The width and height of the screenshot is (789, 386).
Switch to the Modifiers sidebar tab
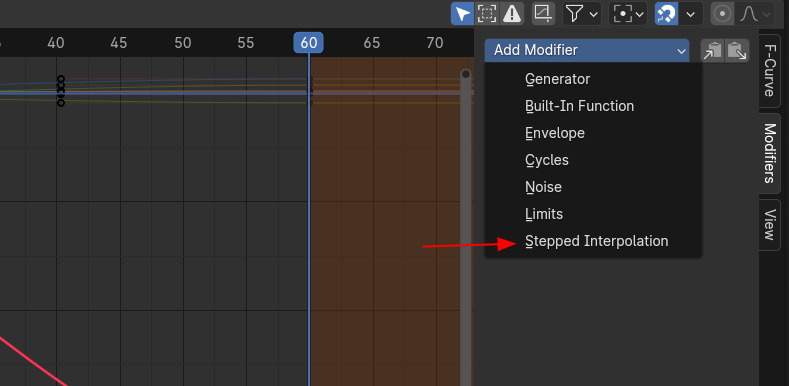(x=769, y=153)
